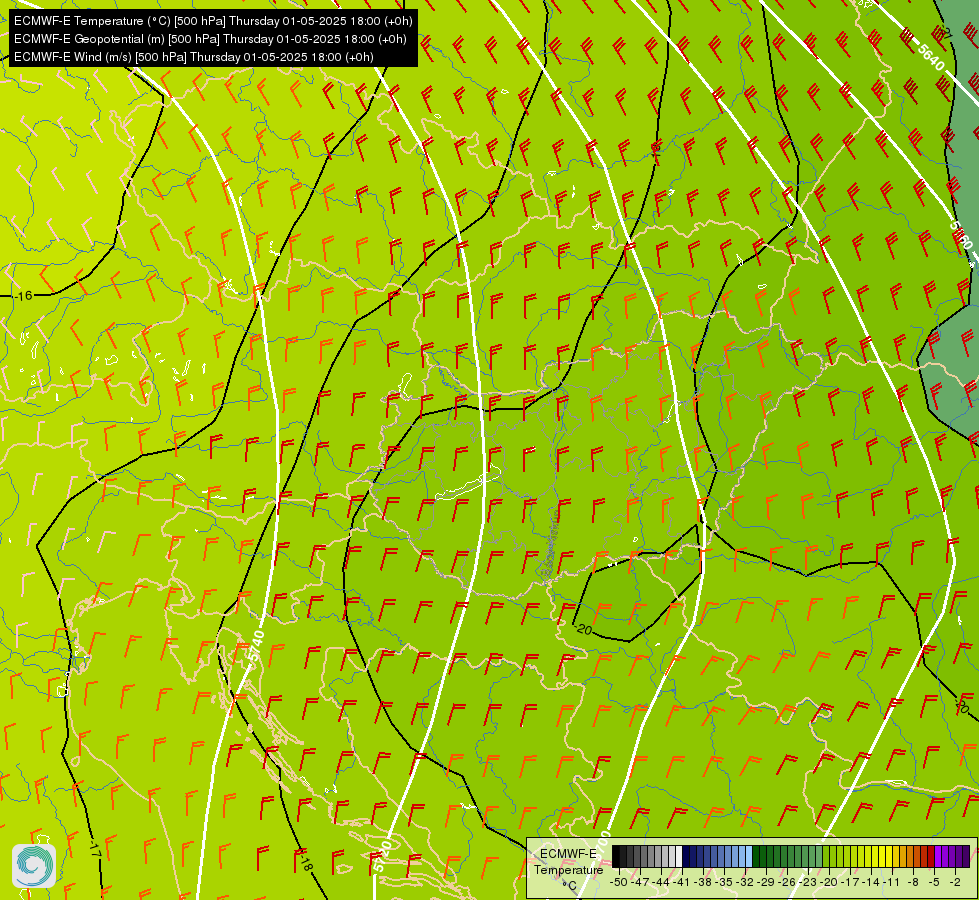Click the -44 value on temperature legend

coord(661,882)
